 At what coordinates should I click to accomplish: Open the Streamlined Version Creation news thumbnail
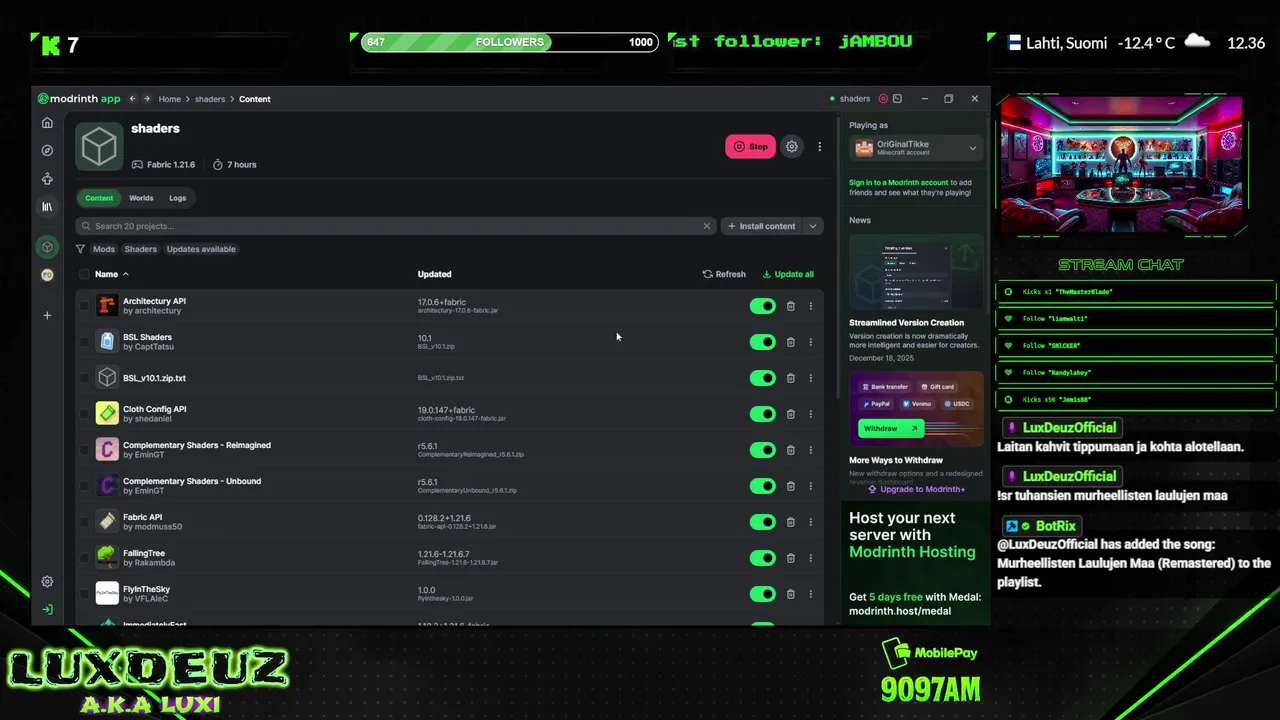[916, 273]
